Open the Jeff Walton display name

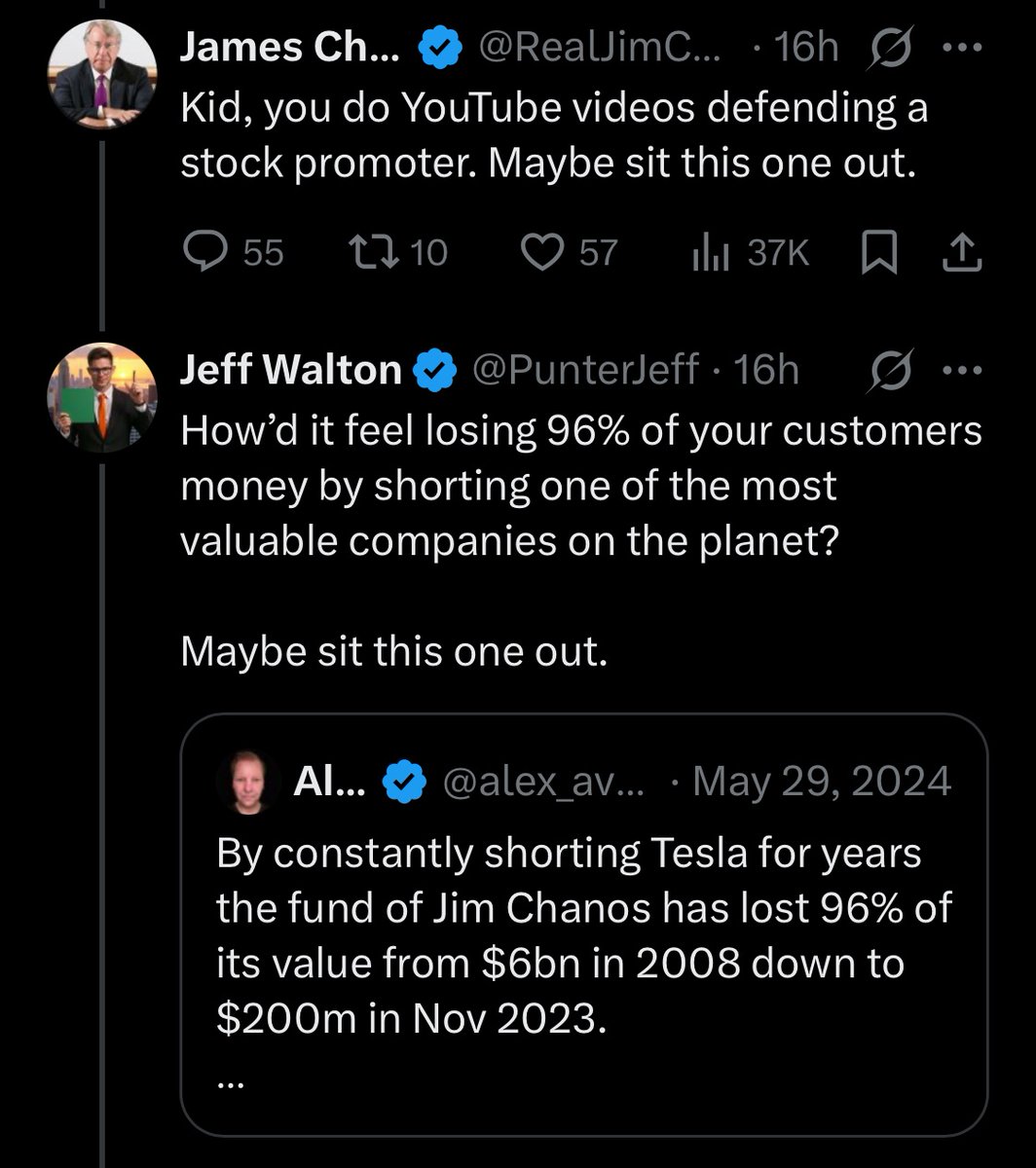click(291, 370)
